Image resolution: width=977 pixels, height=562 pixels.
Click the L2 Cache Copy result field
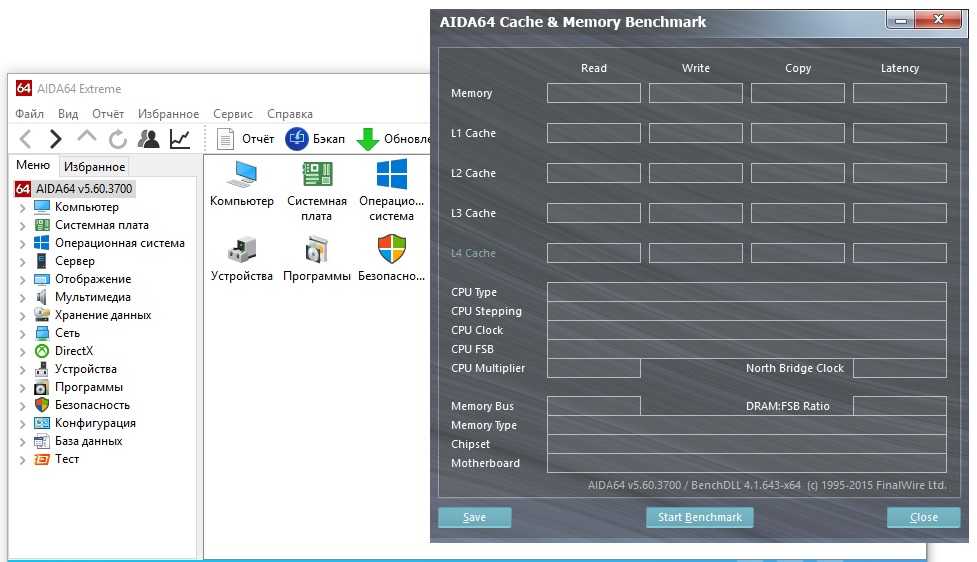tap(798, 173)
